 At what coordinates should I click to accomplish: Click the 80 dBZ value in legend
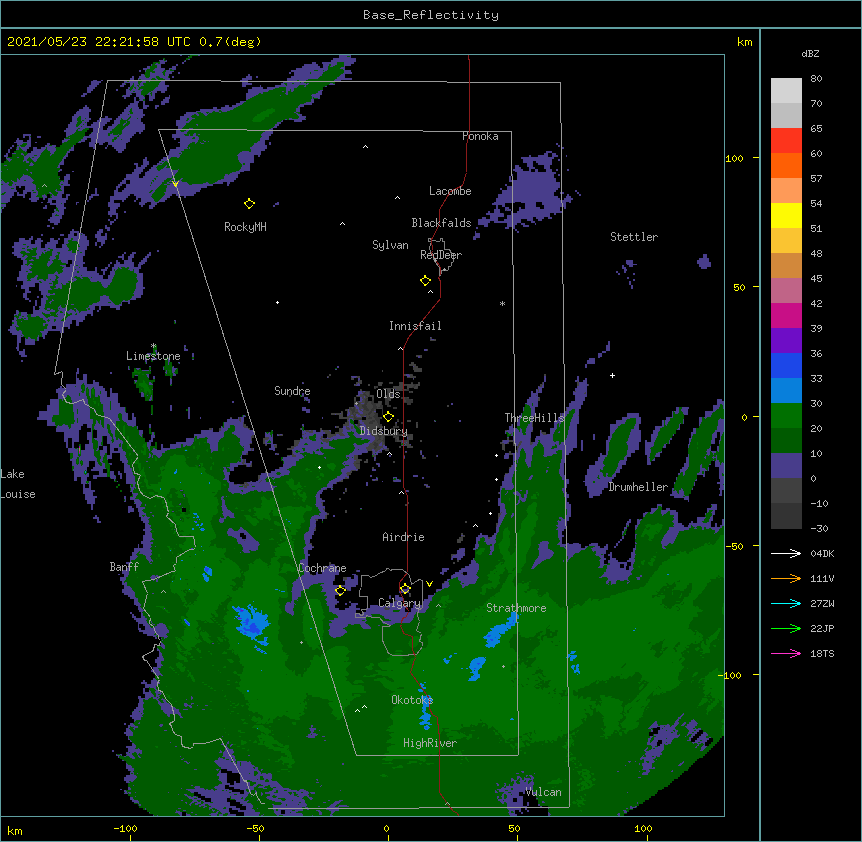pos(816,79)
